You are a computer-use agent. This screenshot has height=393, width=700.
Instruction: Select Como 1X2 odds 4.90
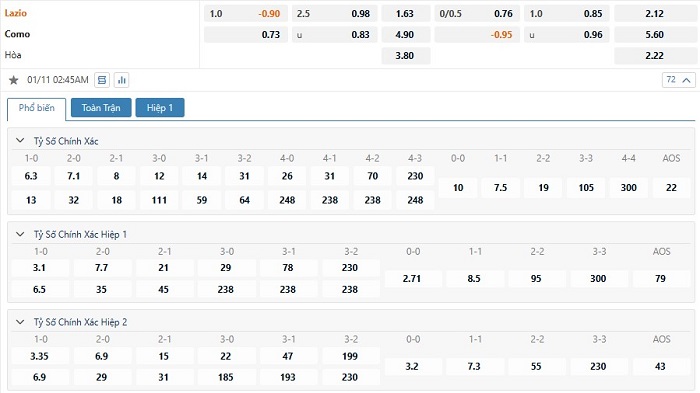coord(405,34)
